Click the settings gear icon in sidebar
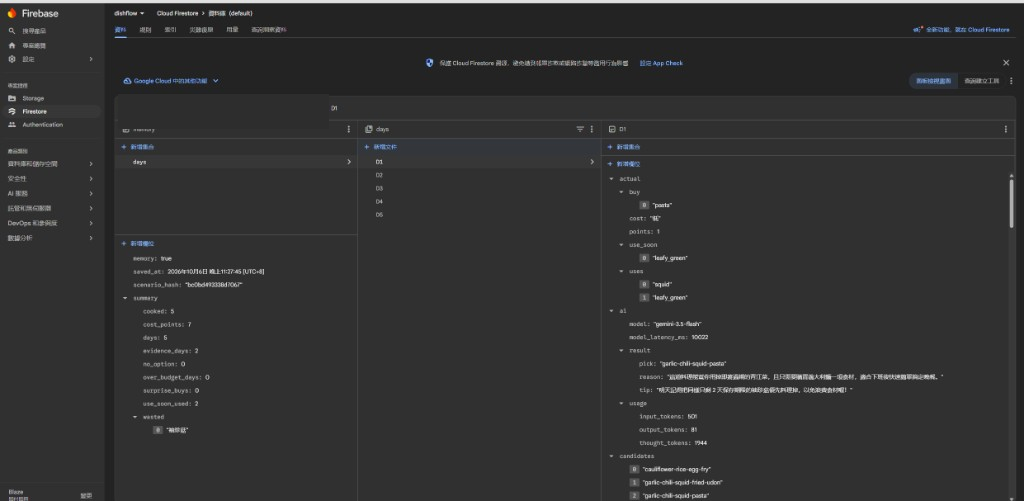 click(x=12, y=59)
